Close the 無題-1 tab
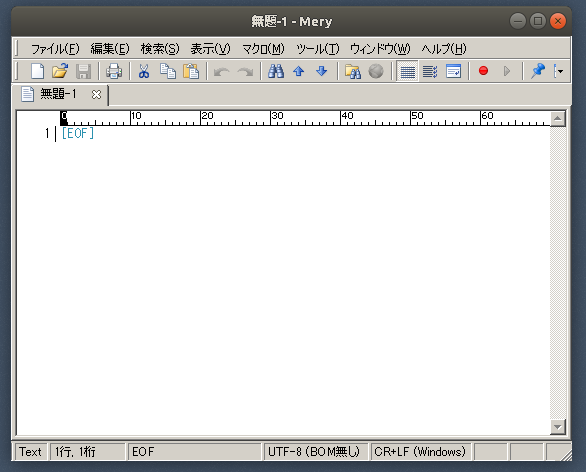This screenshot has height=472, width=586. [96, 95]
